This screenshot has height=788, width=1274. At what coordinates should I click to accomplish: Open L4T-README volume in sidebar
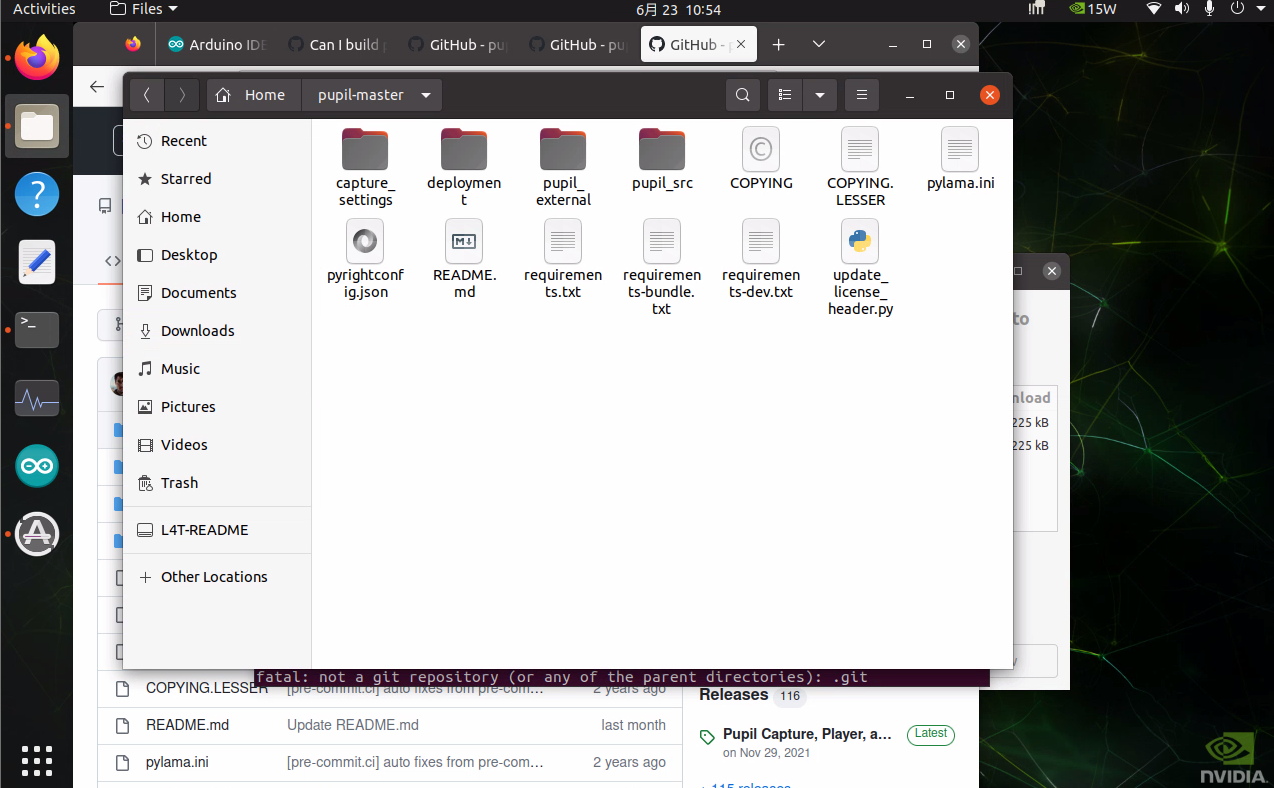(217, 530)
